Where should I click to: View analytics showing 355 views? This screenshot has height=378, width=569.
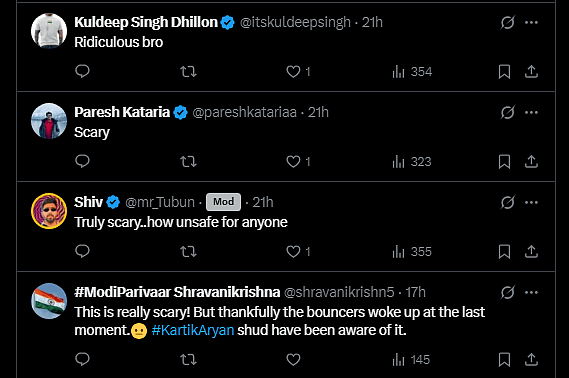coord(412,251)
